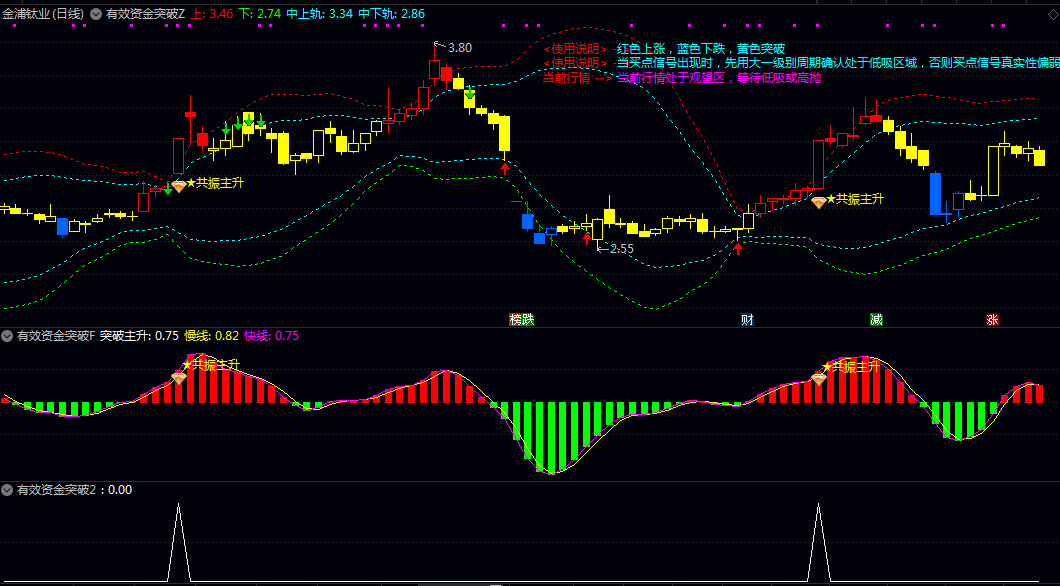The width and height of the screenshot is (1060, 586).
Task: Open the 有效资金突破2 panel dropdown arrow
Action: tap(7, 490)
